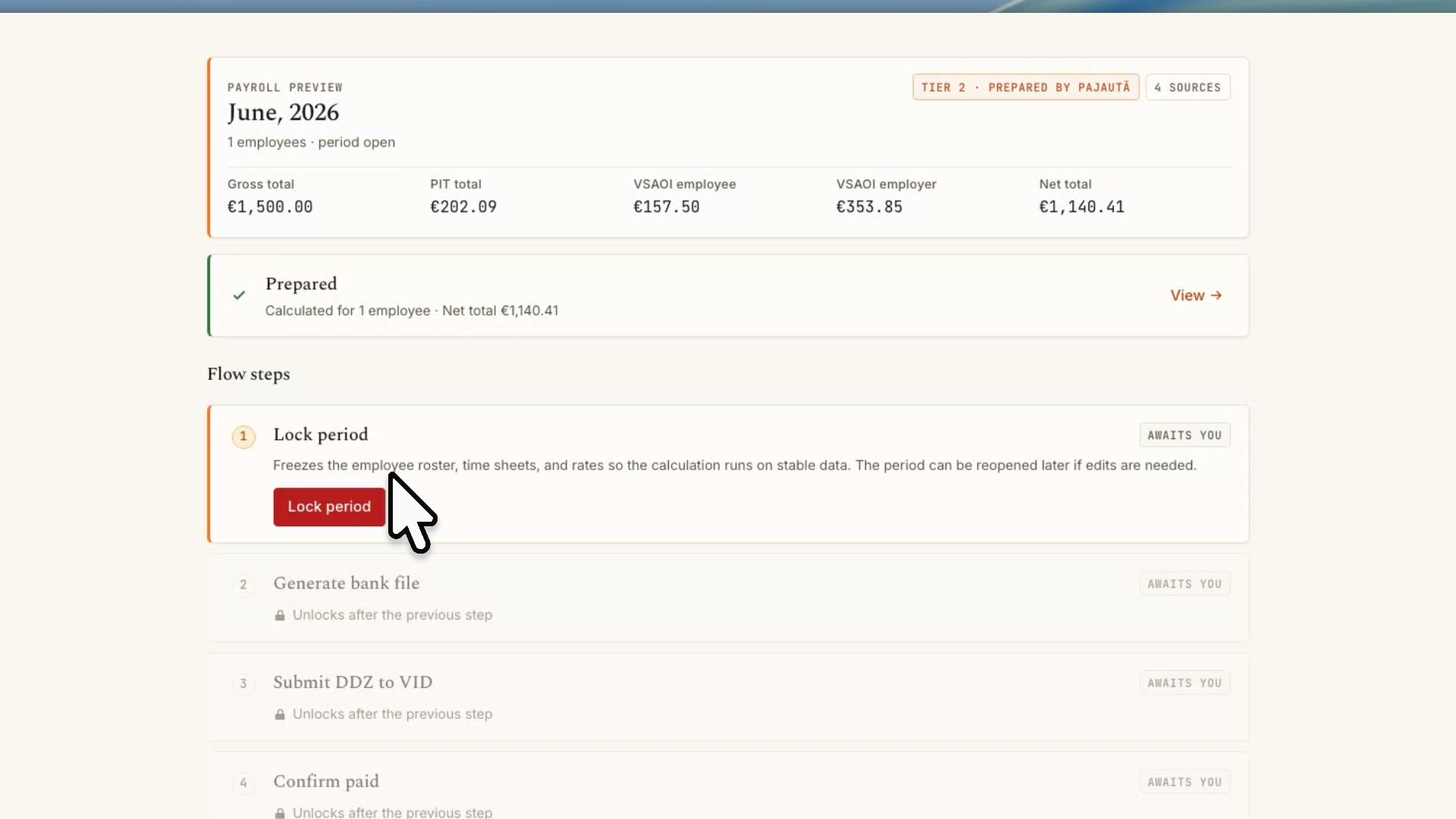Click padlock icon under Confirm paid

(x=280, y=813)
